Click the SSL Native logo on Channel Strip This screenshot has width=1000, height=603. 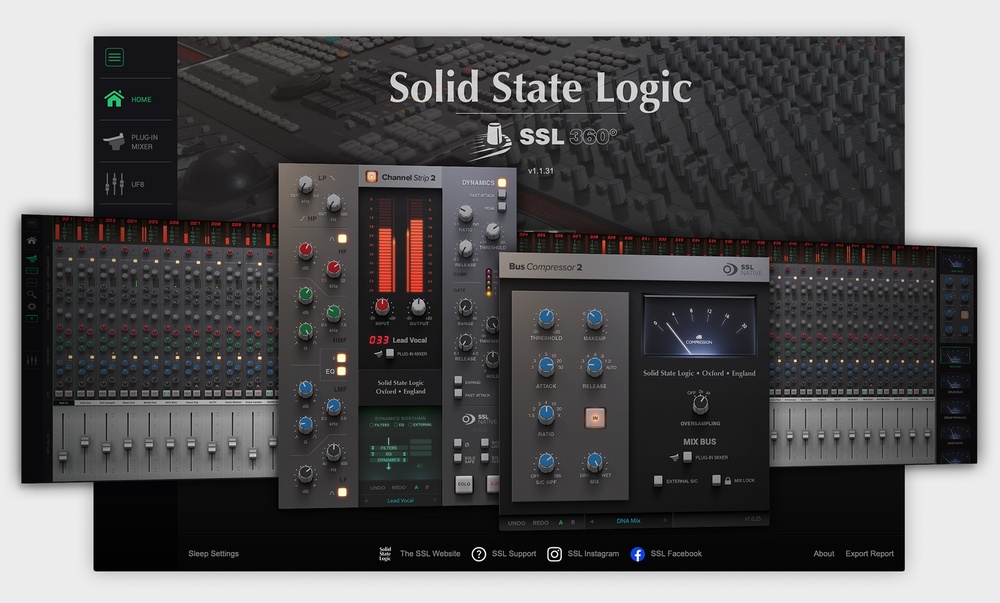click(479, 419)
